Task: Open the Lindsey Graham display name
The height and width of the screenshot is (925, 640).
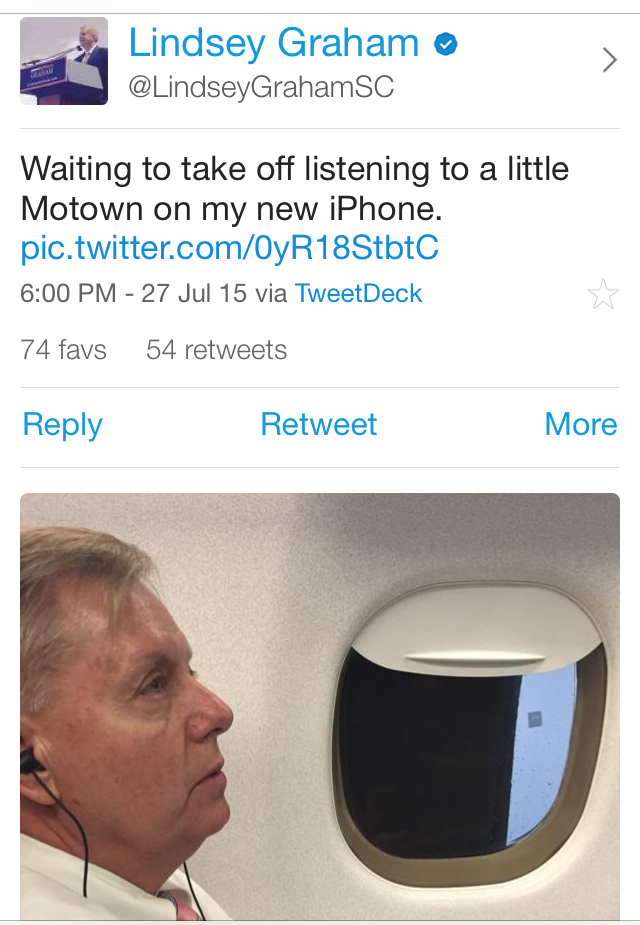Action: pos(273,43)
